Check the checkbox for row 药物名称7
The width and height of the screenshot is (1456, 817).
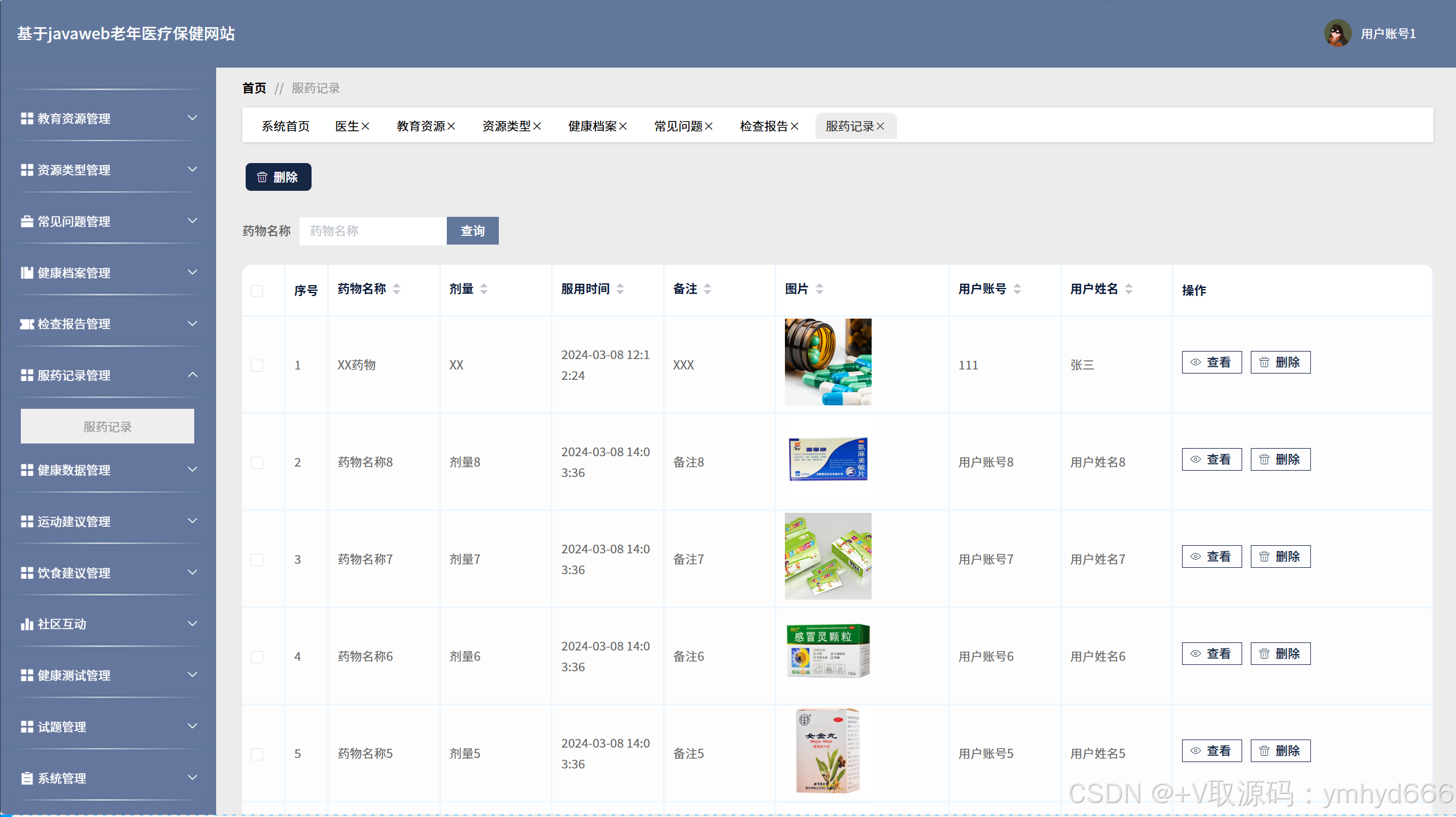(x=257, y=560)
